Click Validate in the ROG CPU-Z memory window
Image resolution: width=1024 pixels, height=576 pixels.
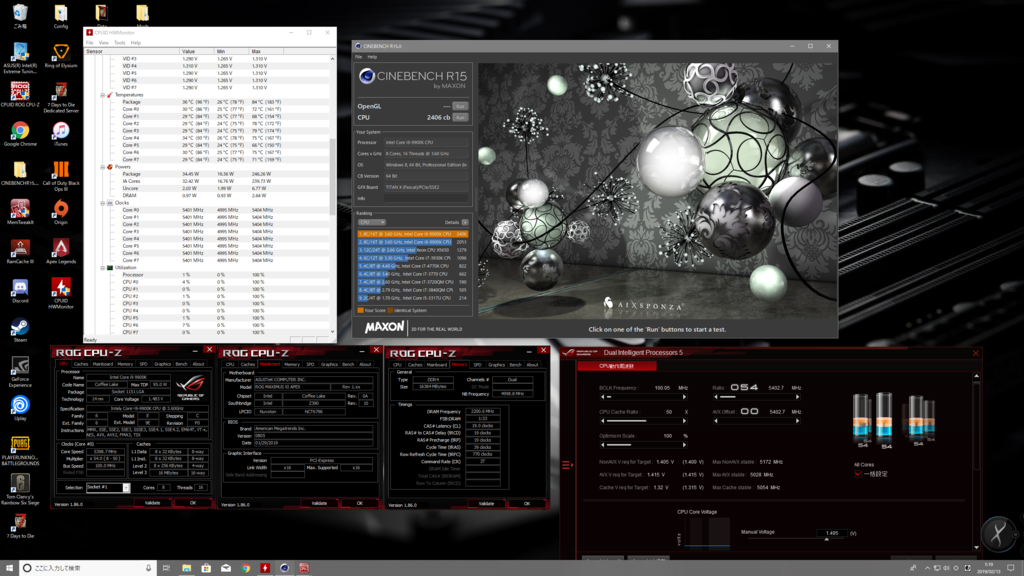pyautogui.click(x=487, y=504)
